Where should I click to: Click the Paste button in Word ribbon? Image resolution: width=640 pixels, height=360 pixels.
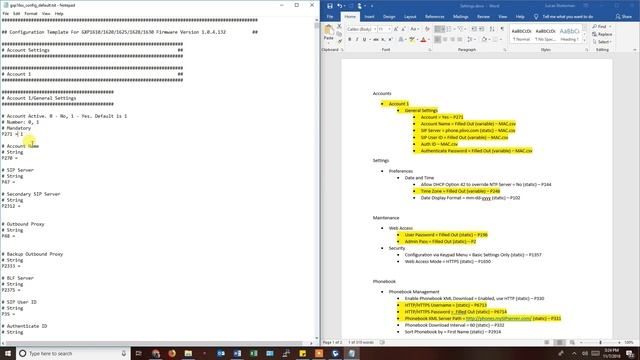pyautogui.click(x=329, y=33)
